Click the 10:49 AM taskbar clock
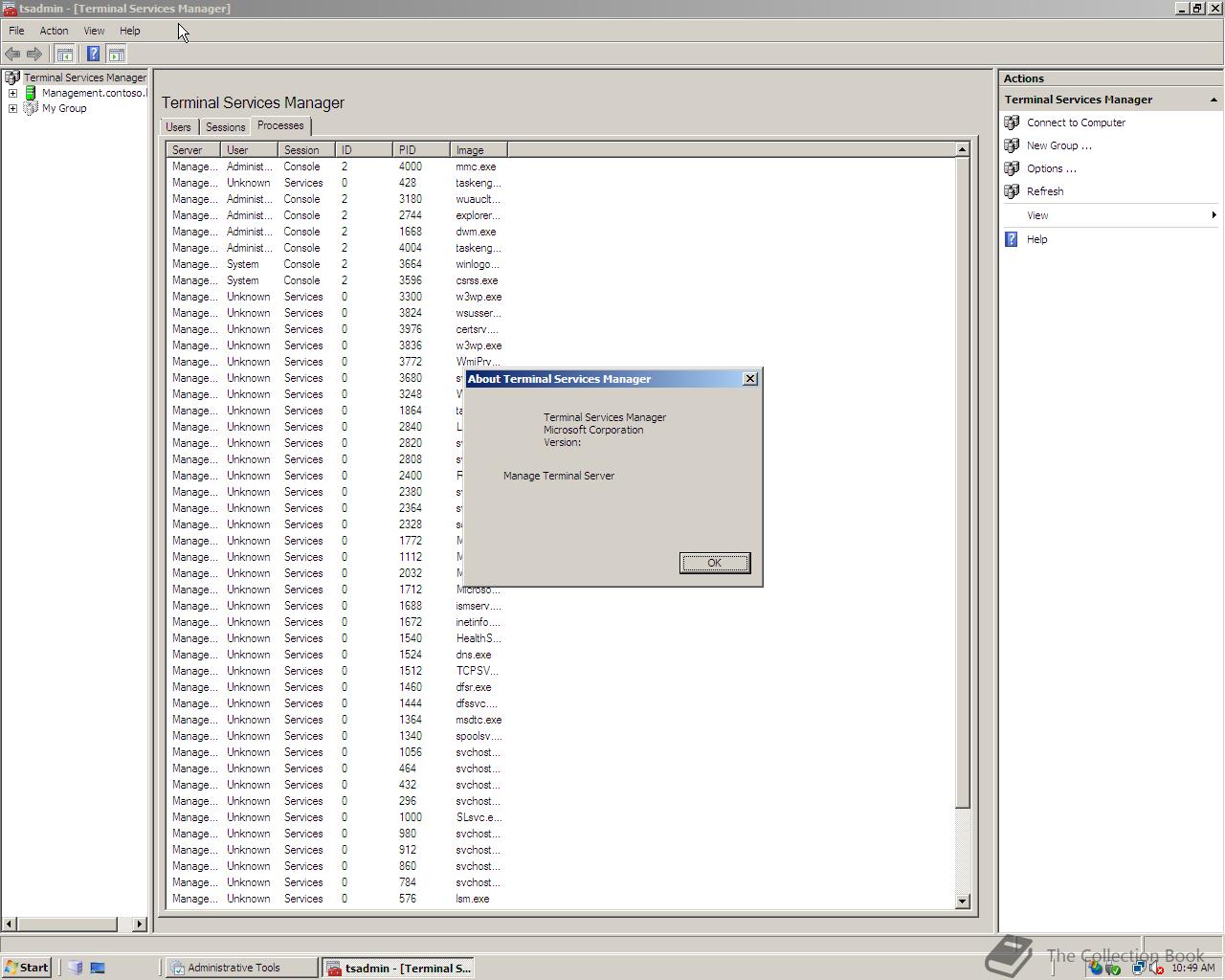The height and width of the screenshot is (980, 1225). [1192, 968]
